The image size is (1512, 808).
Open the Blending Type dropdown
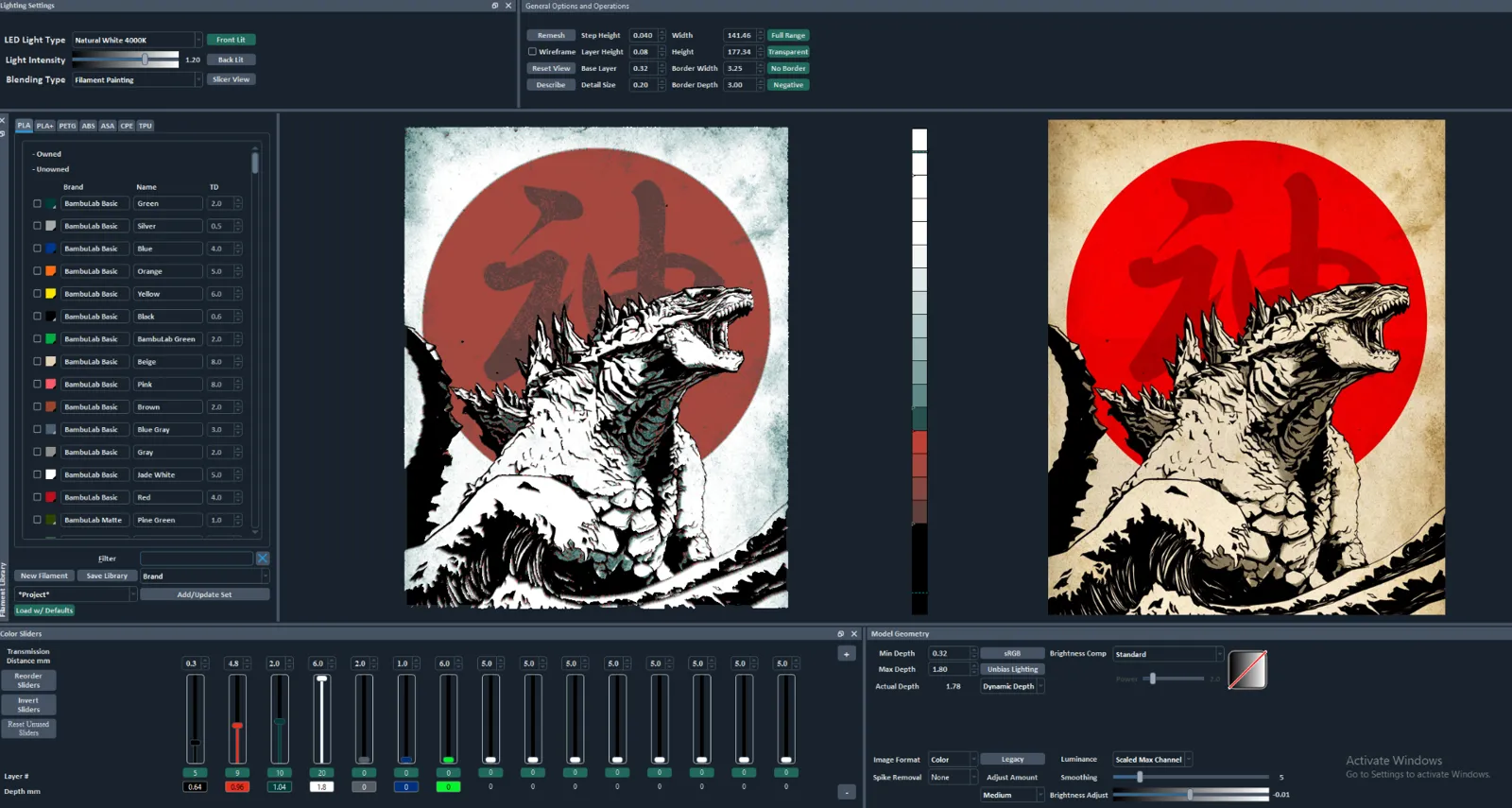(x=137, y=79)
